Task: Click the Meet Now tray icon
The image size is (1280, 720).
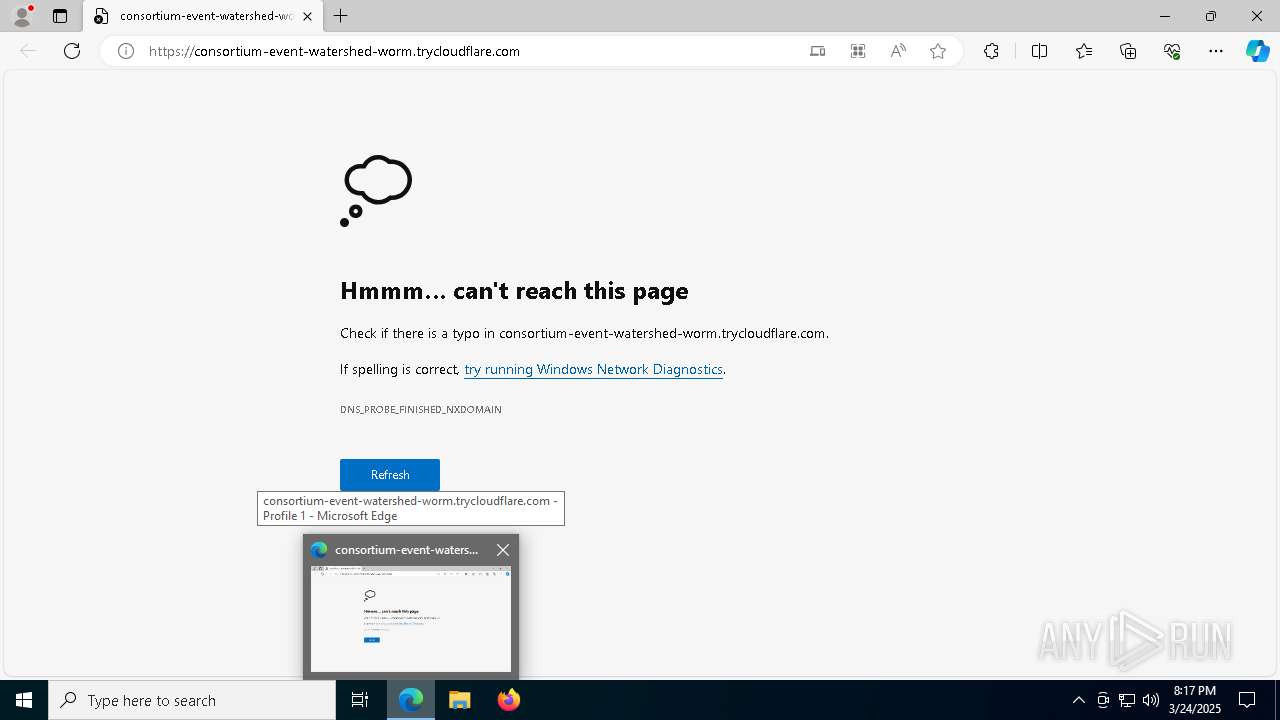Action: (x=1103, y=700)
